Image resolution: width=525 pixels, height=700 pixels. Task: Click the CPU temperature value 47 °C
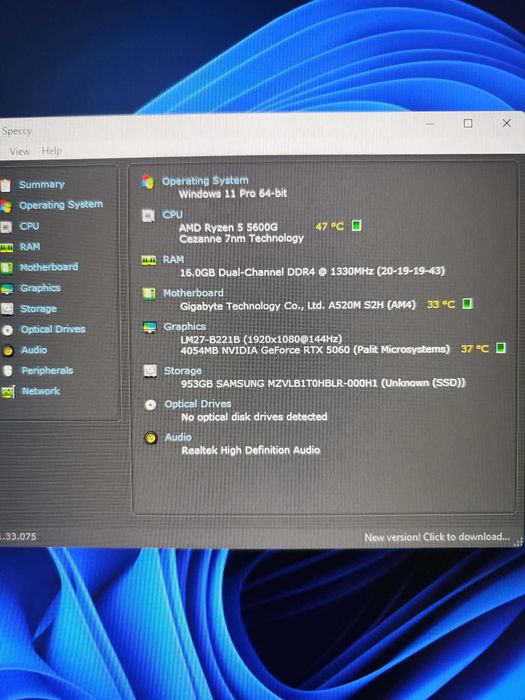point(330,226)
